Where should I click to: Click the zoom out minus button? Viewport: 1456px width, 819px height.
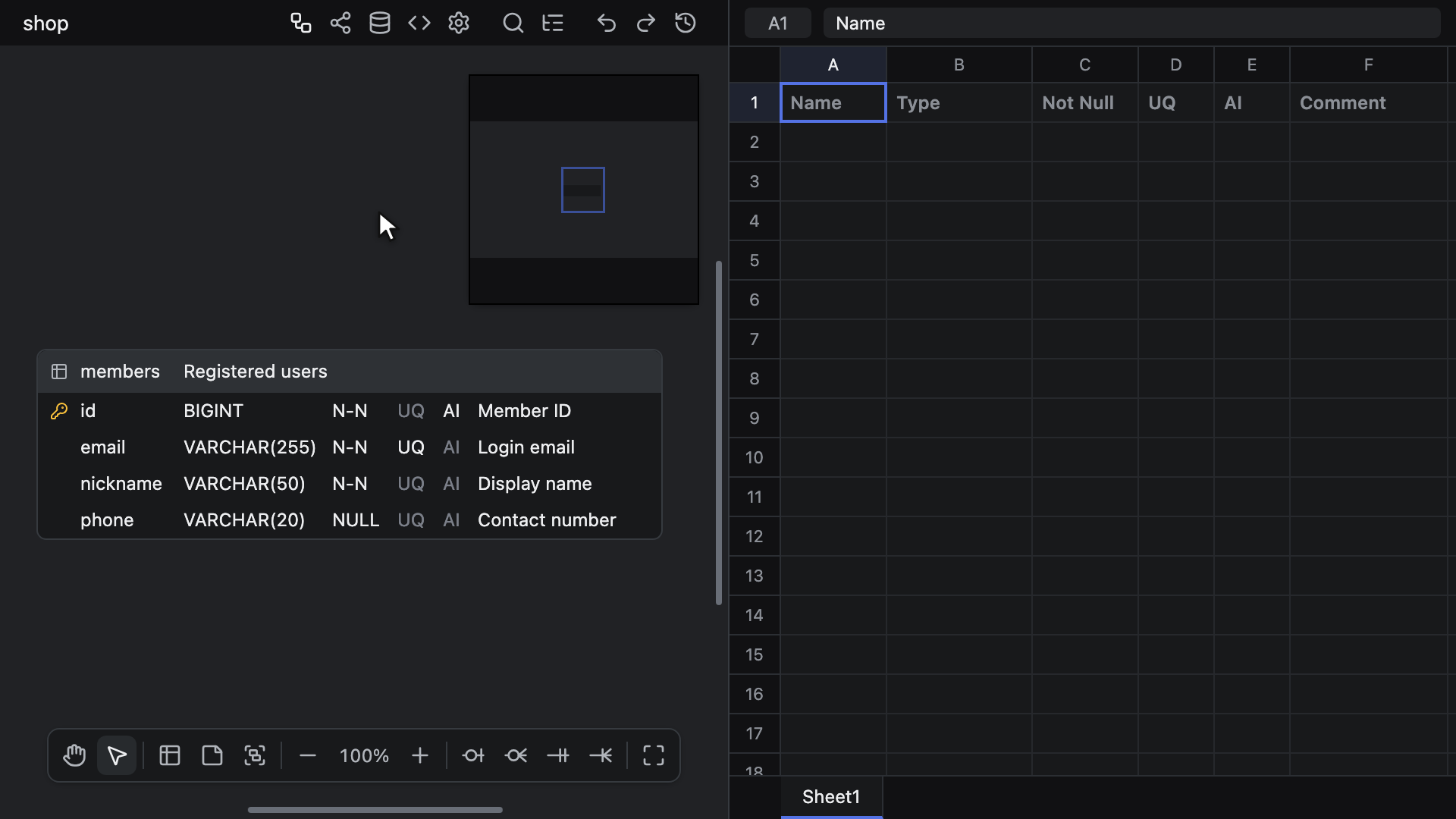tap(308, 755)
